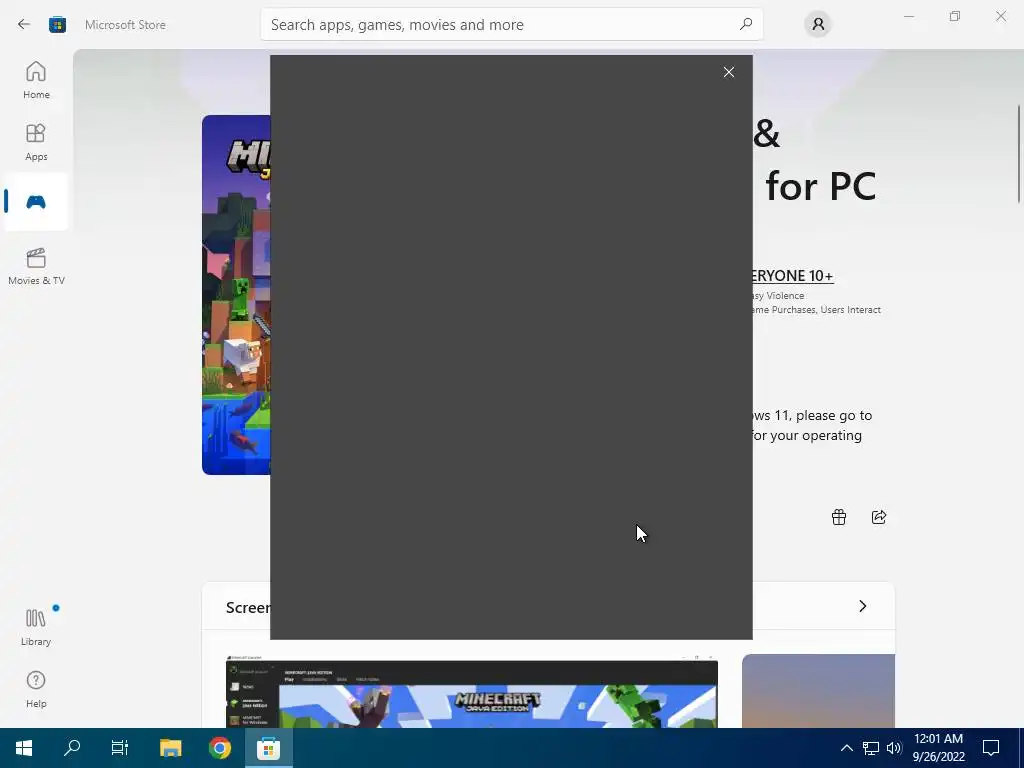Viewport: 1024px width, 768px height.
Task: Select the Gaming controller sidebar item
Action: (36, 202)
